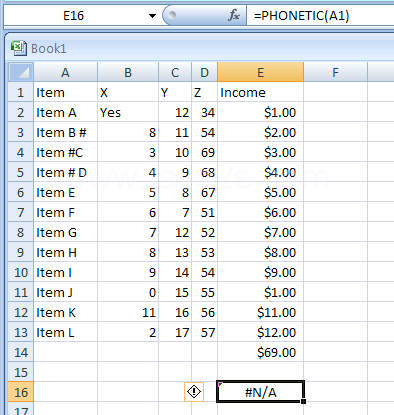Select column A header
The width and height of the screenshot is (394, 415).
[x=65, y=72]
